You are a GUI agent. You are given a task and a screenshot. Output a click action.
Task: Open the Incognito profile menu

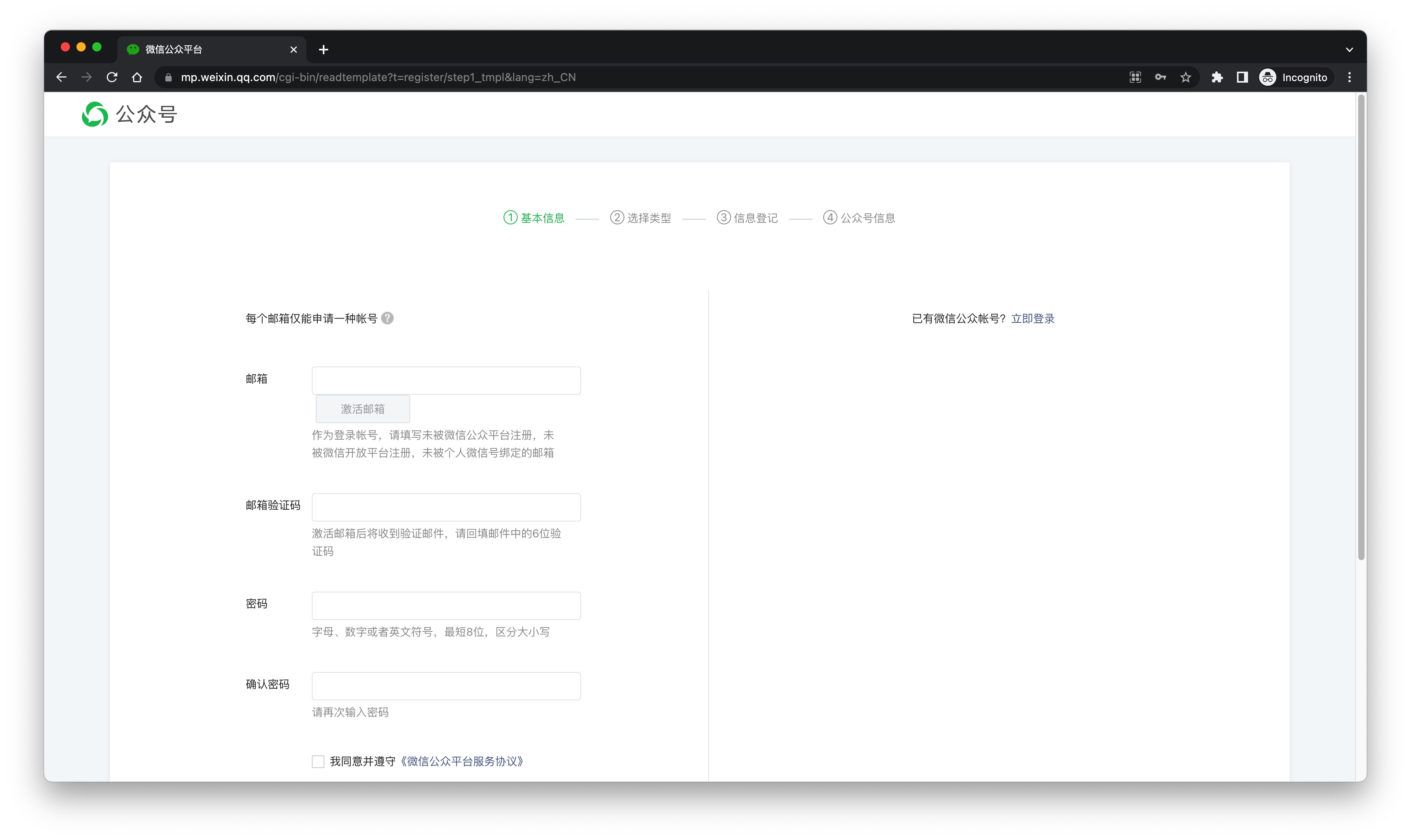tap(1293, 78)
